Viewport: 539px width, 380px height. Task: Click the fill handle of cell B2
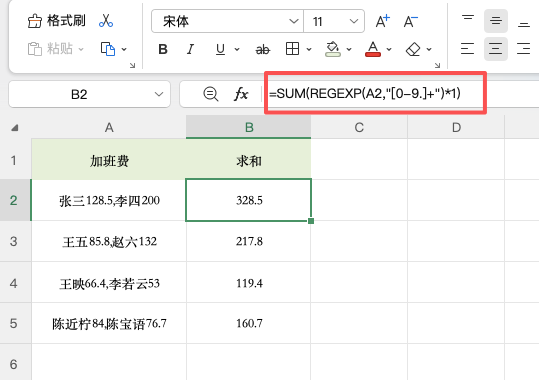point(311,221)
